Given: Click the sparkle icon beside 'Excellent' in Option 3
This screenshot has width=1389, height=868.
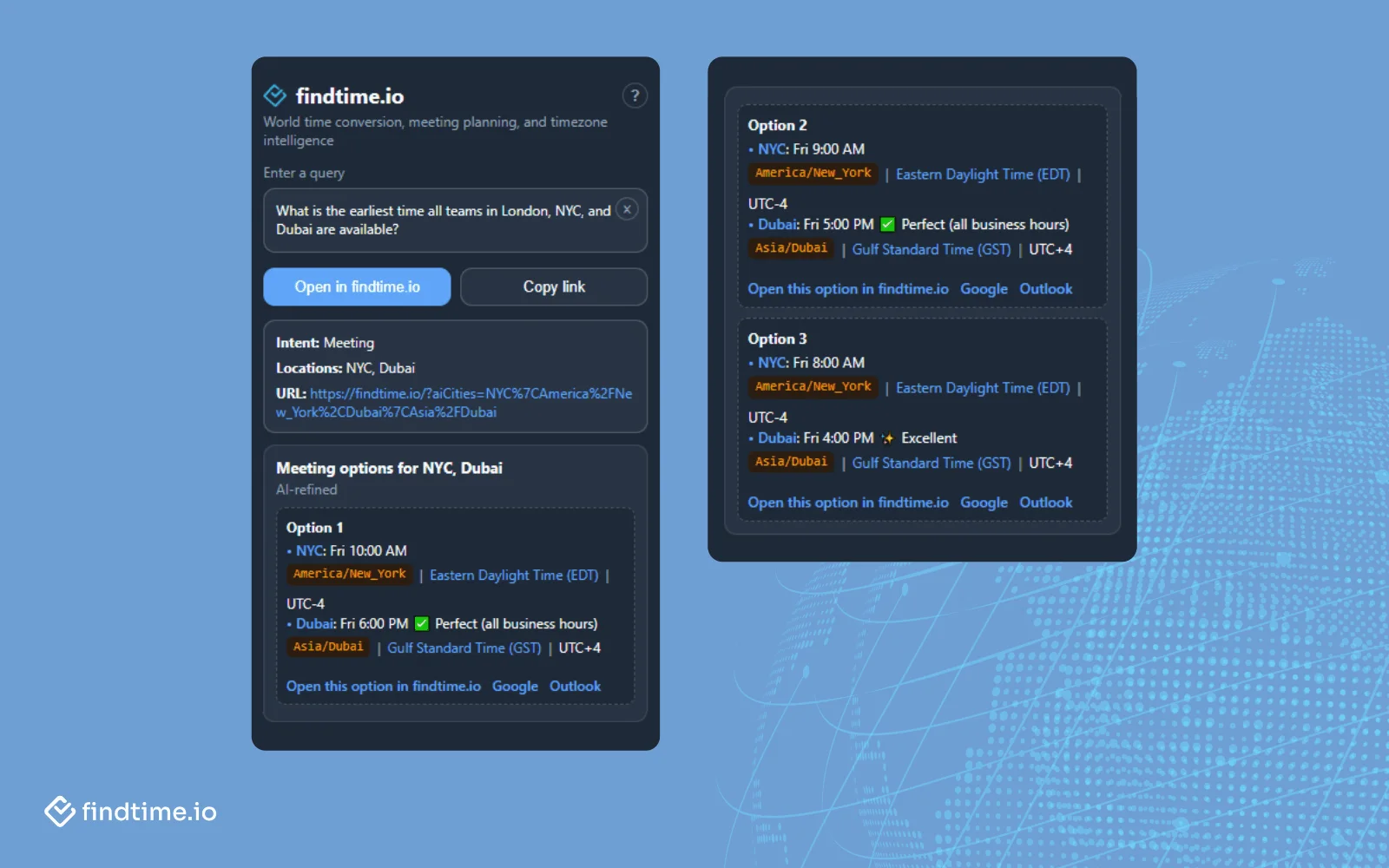Looking at the screenshot, I should tap(886, 438).
